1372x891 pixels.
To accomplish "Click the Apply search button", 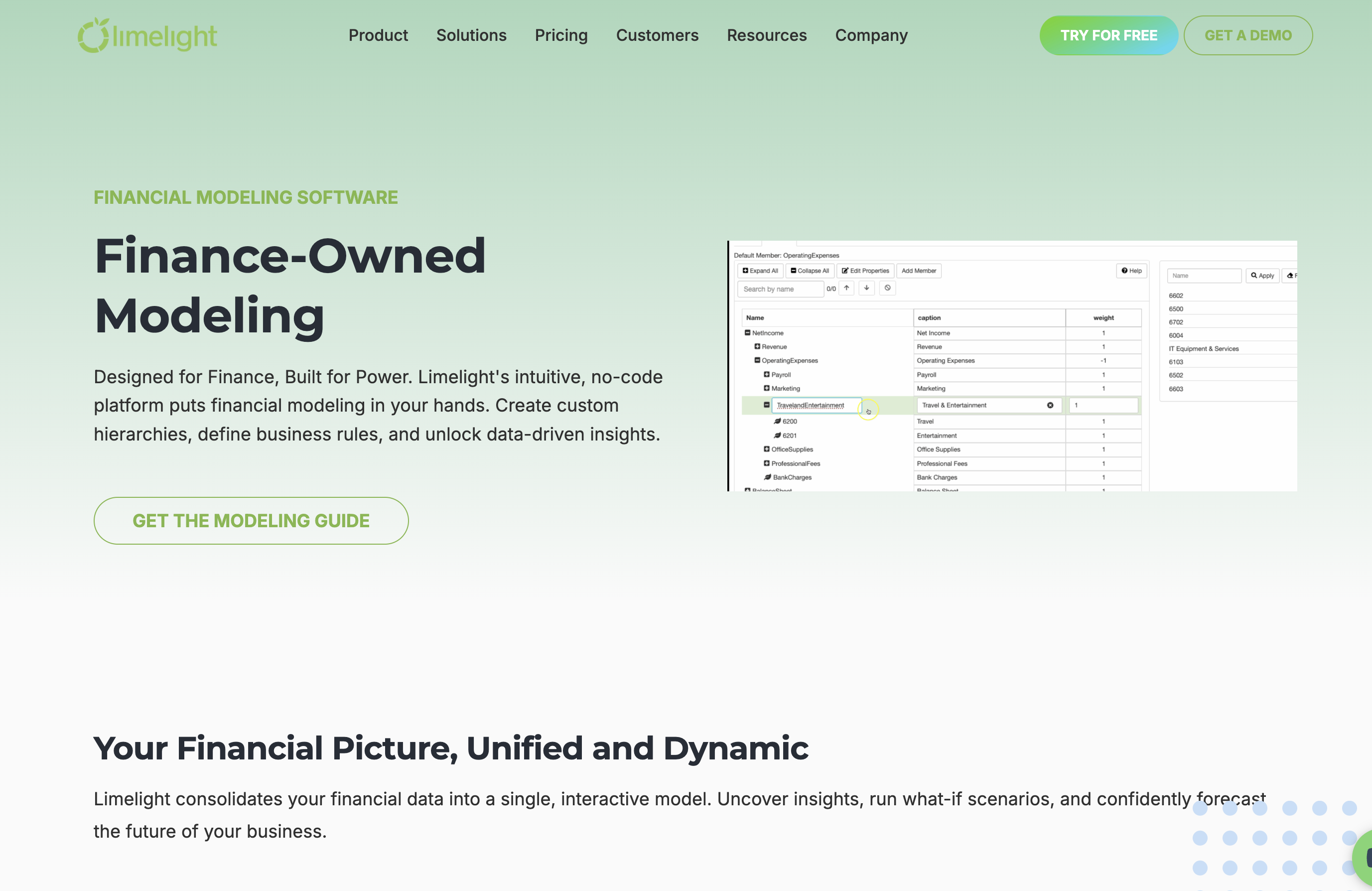I will tap(1262, 276).
